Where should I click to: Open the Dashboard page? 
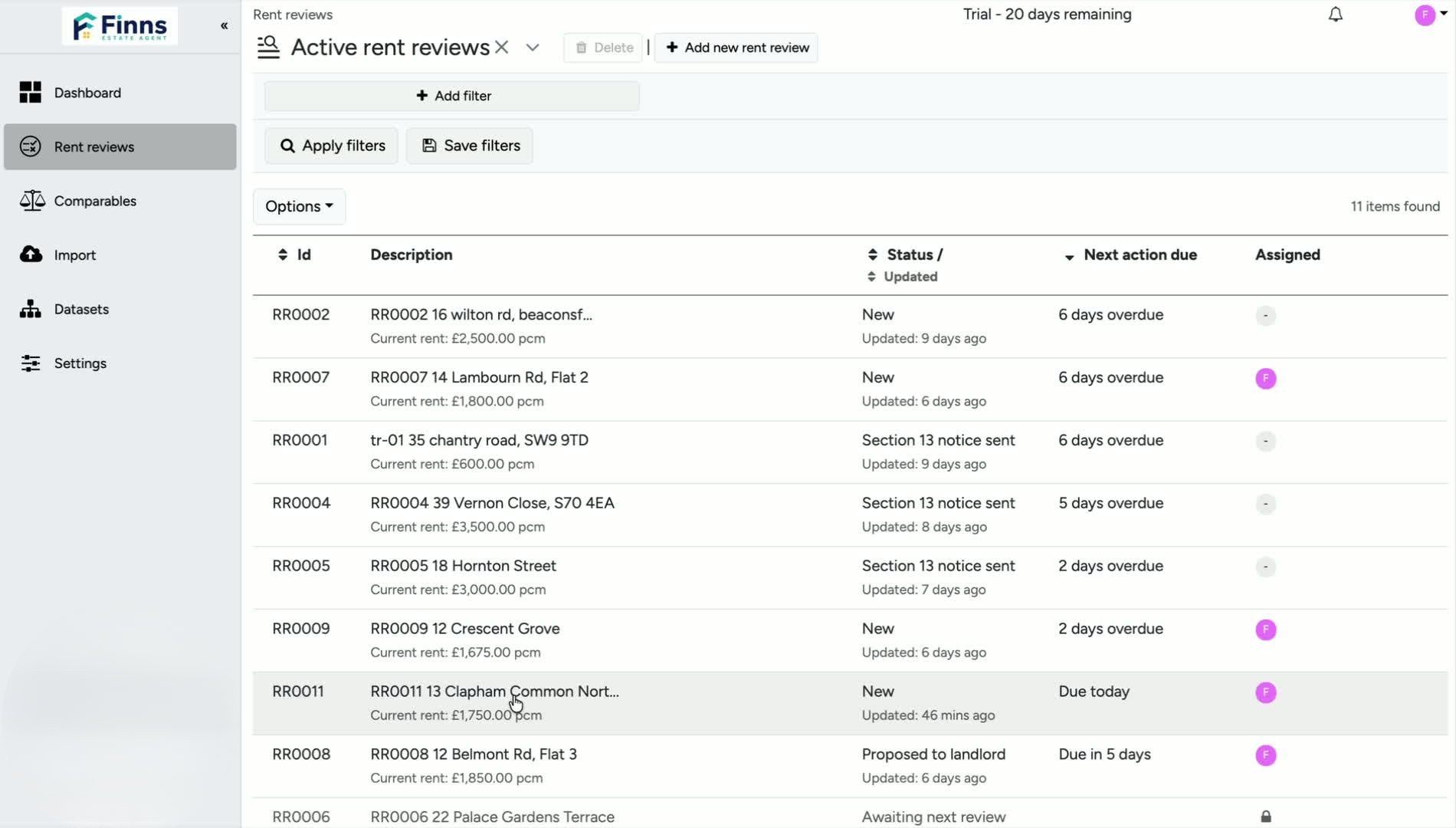(x=120, y=93)
